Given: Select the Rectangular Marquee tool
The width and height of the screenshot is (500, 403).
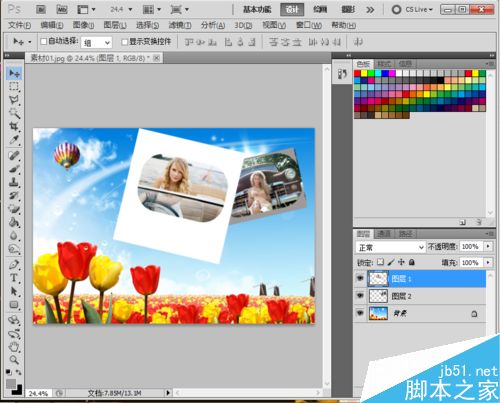Looking at the screenshot, I should 14,86.
